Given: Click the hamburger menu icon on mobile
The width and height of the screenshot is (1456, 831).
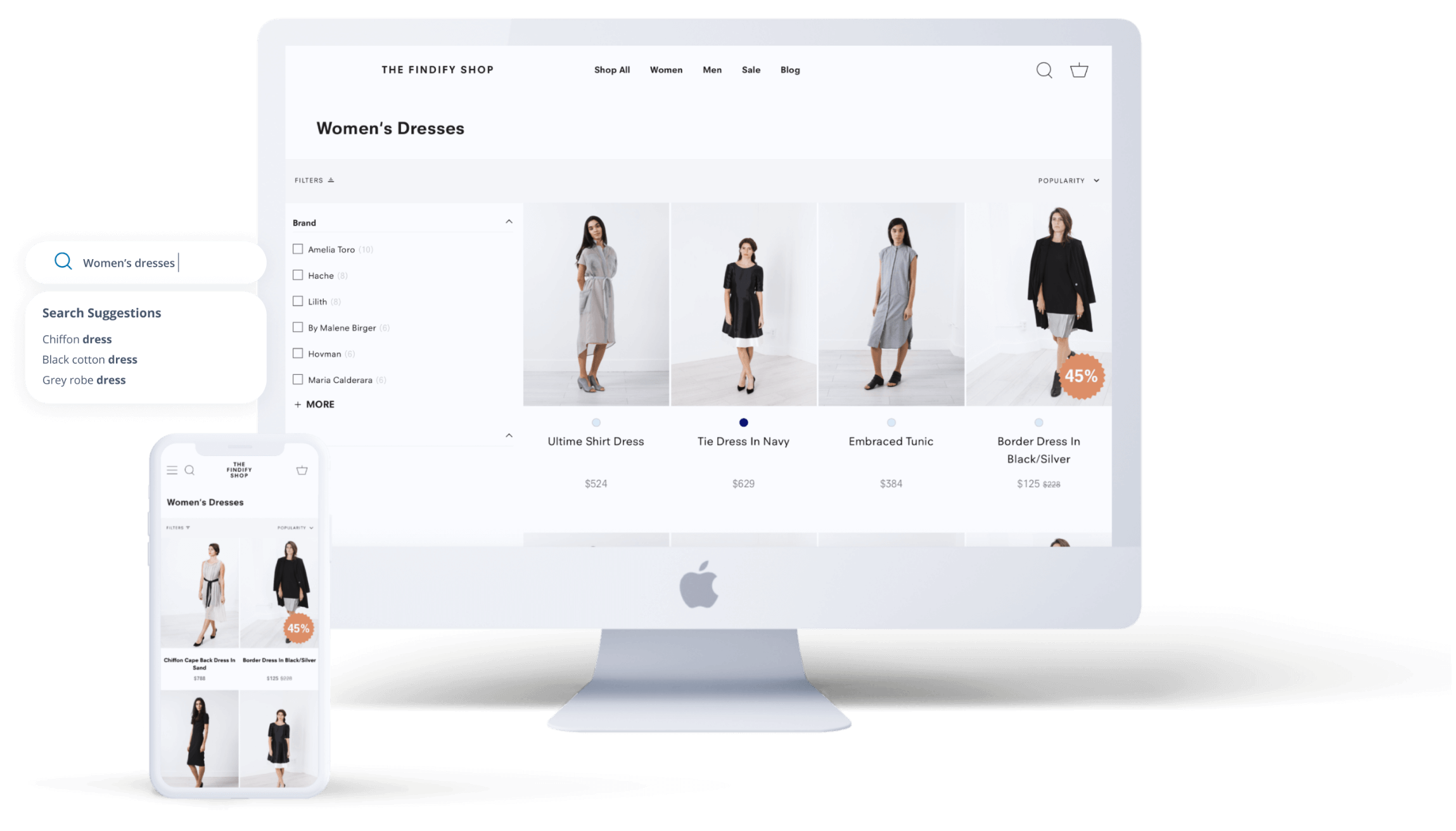Looking at the screenshot, I should pos(171,468).
